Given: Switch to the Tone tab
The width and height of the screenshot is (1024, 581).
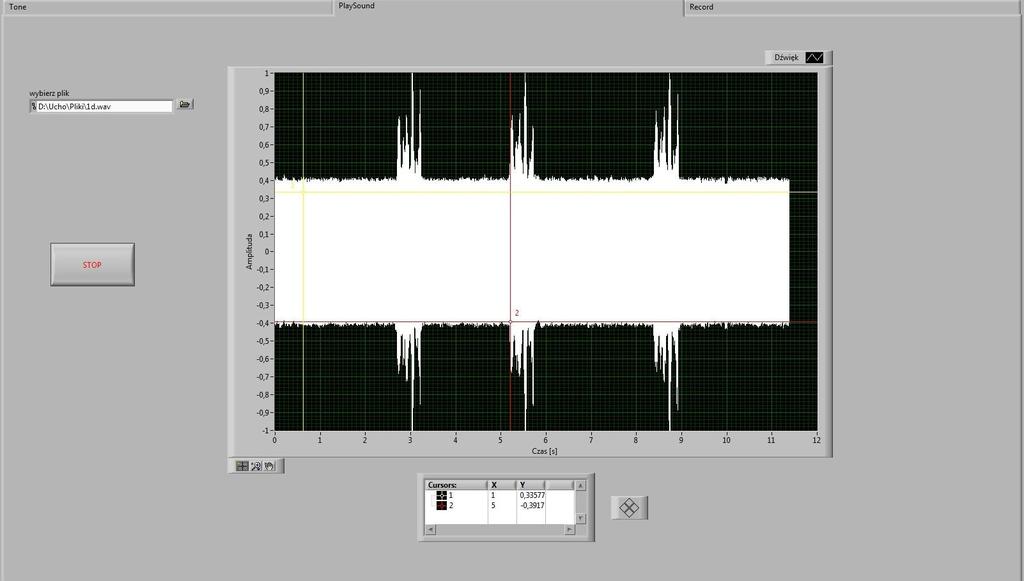Looking at the screenshot, I should 167,7.
